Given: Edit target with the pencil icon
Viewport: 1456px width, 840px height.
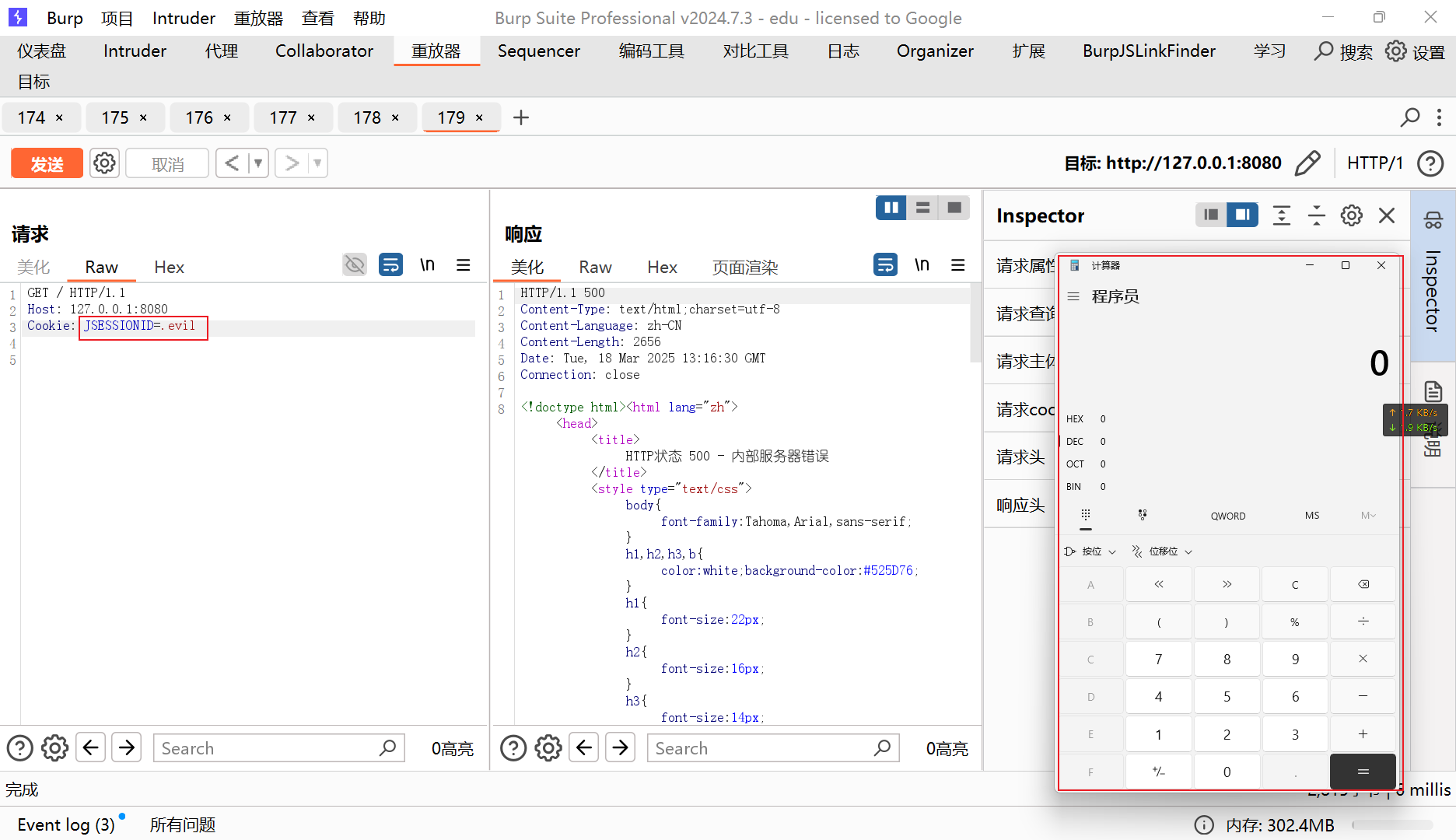Looking at the screenshot, I should pos(1308,163).
